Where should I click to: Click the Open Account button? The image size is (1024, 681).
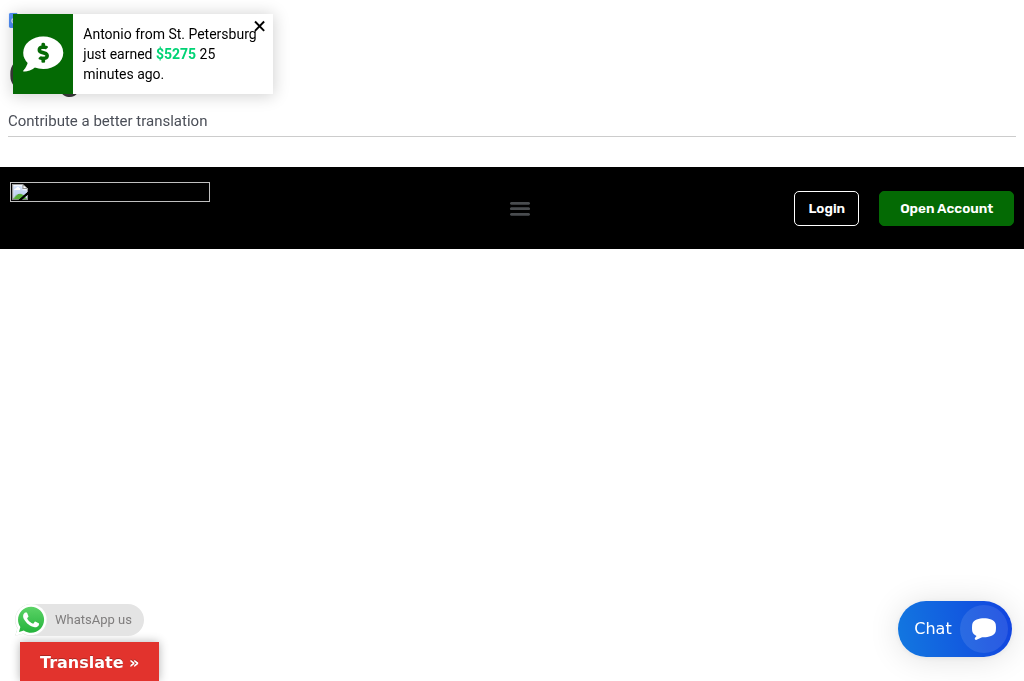point(946,208)
